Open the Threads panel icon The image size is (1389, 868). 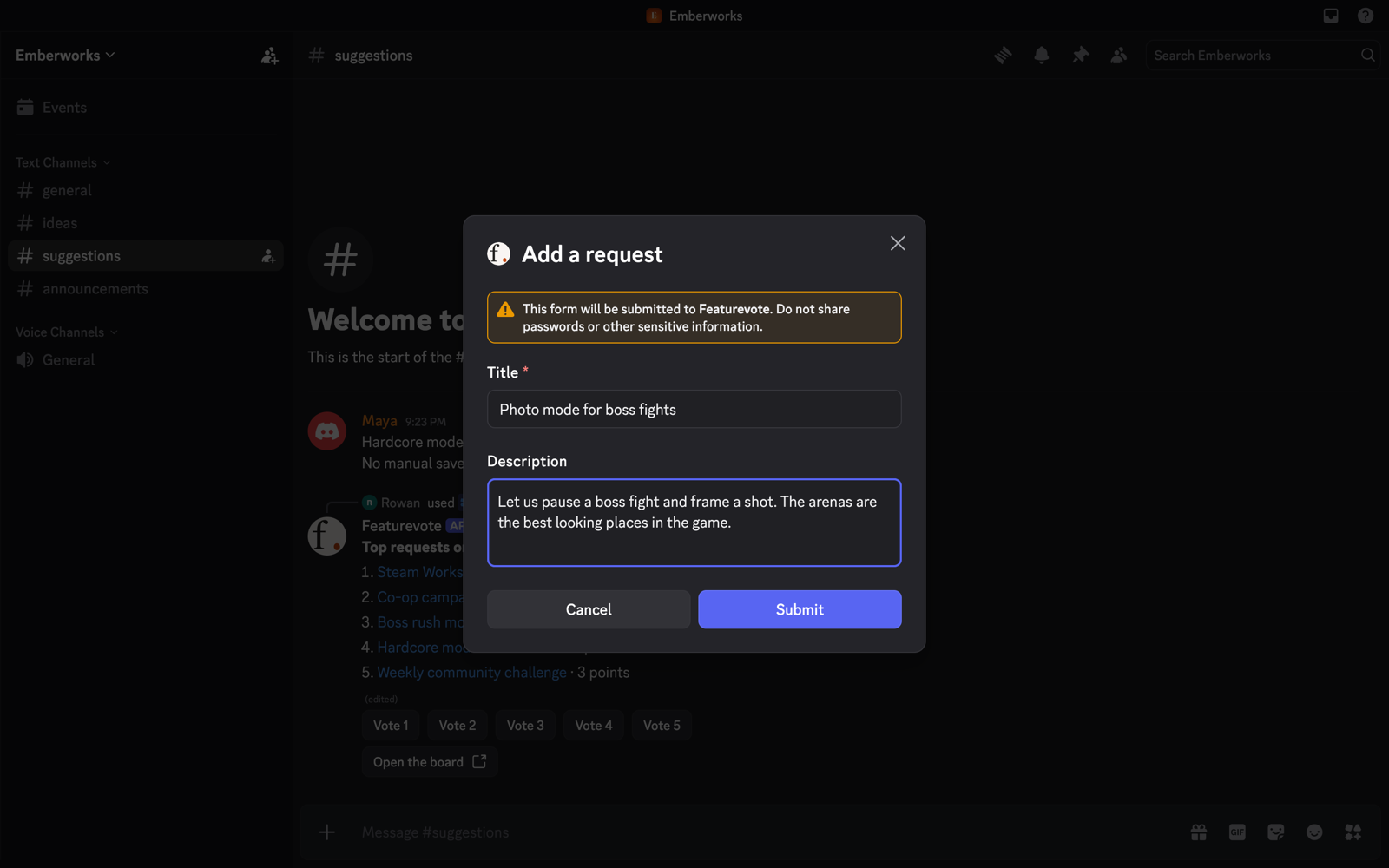(1003, 56)
